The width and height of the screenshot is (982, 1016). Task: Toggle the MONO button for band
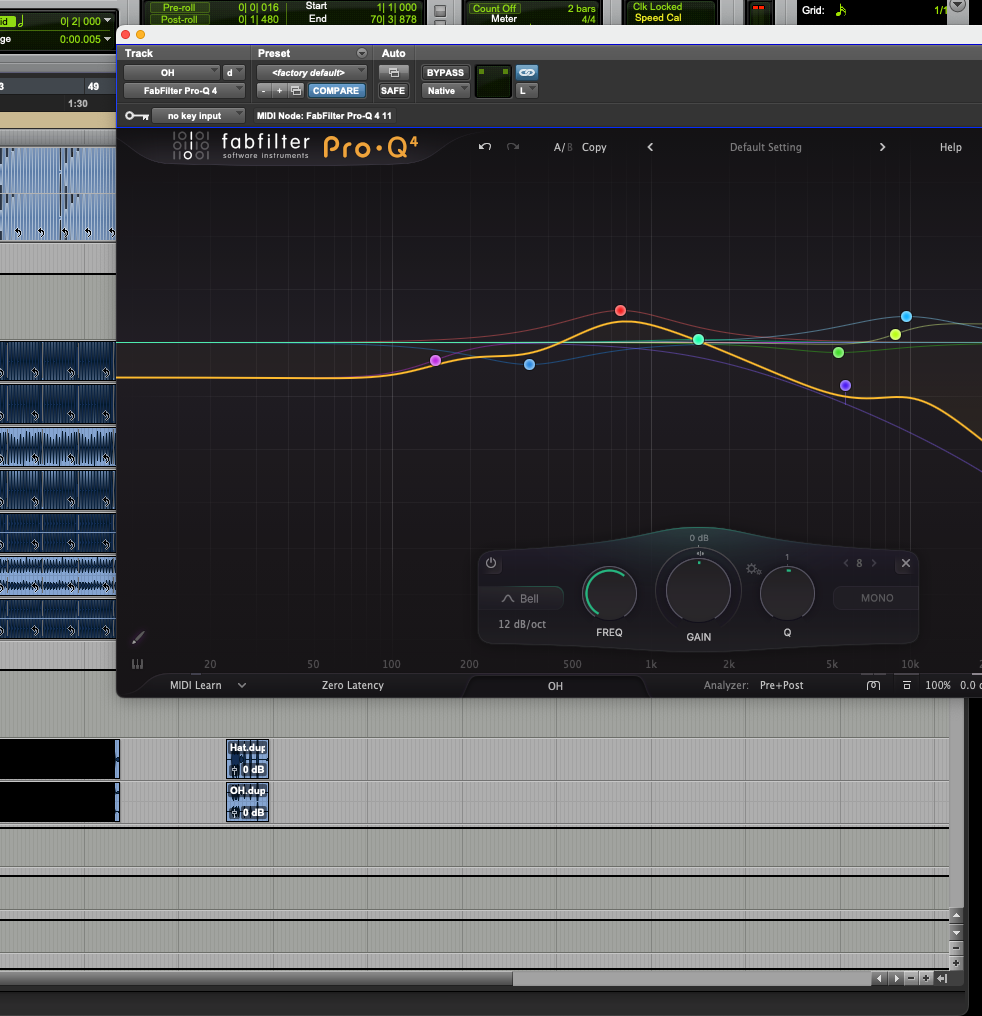[876, 598]
